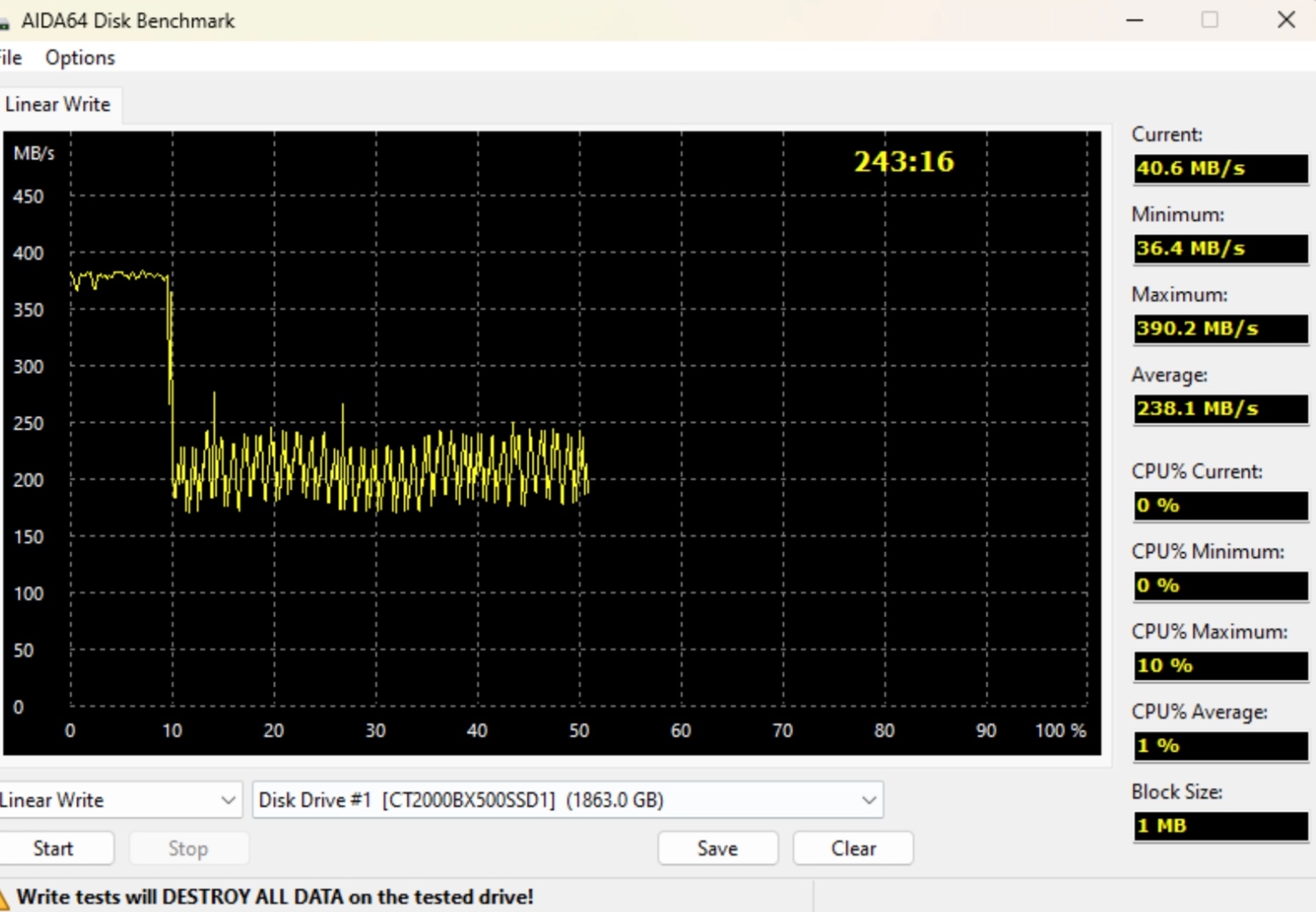The height and width of the screenshot is (912, 1316).
Task: Click the Minimum: speed label
Action: tap(1177, 215)
